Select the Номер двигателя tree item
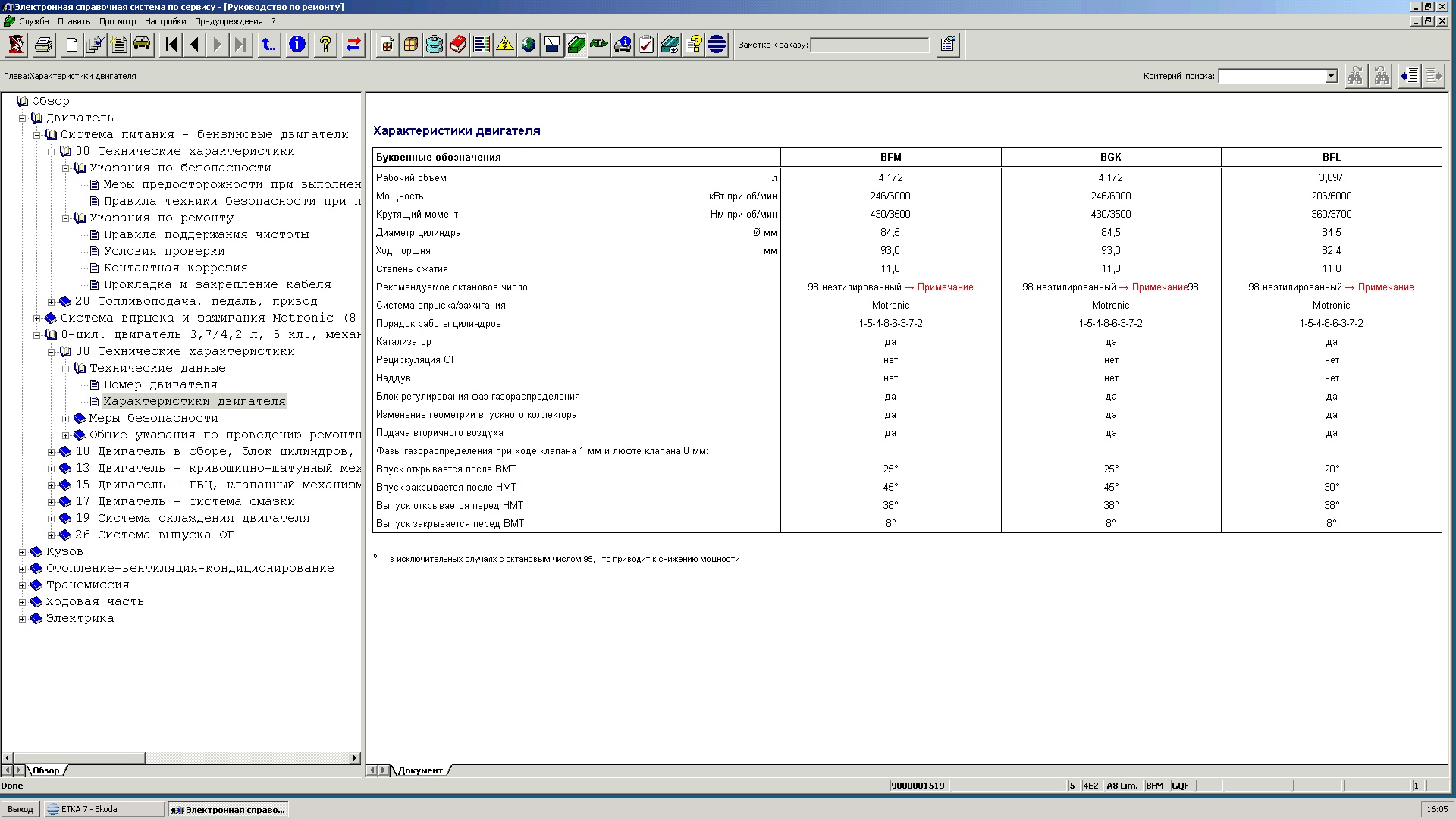 pos(160,384)
